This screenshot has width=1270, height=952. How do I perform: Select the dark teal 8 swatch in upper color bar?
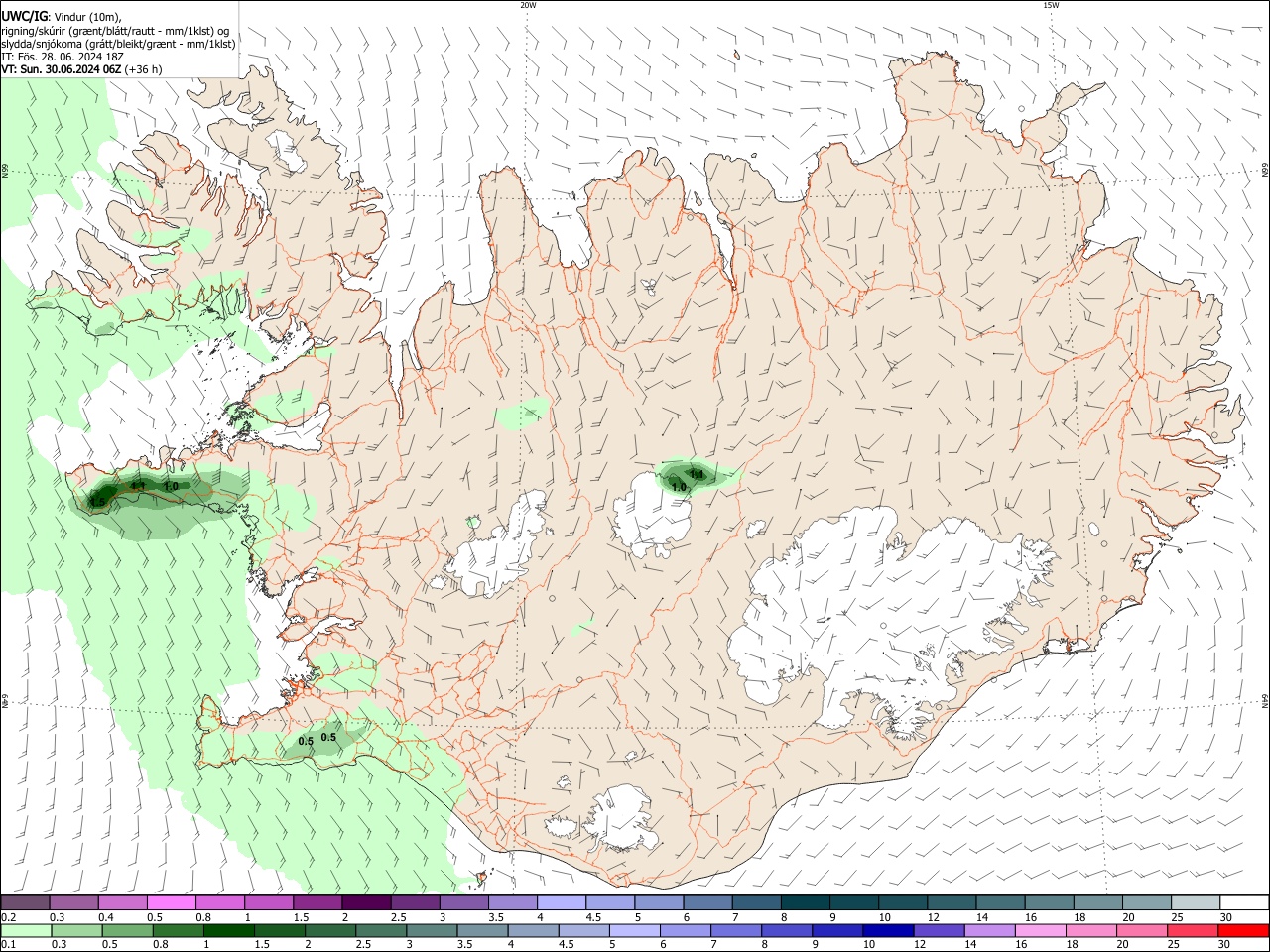(806, 903)
